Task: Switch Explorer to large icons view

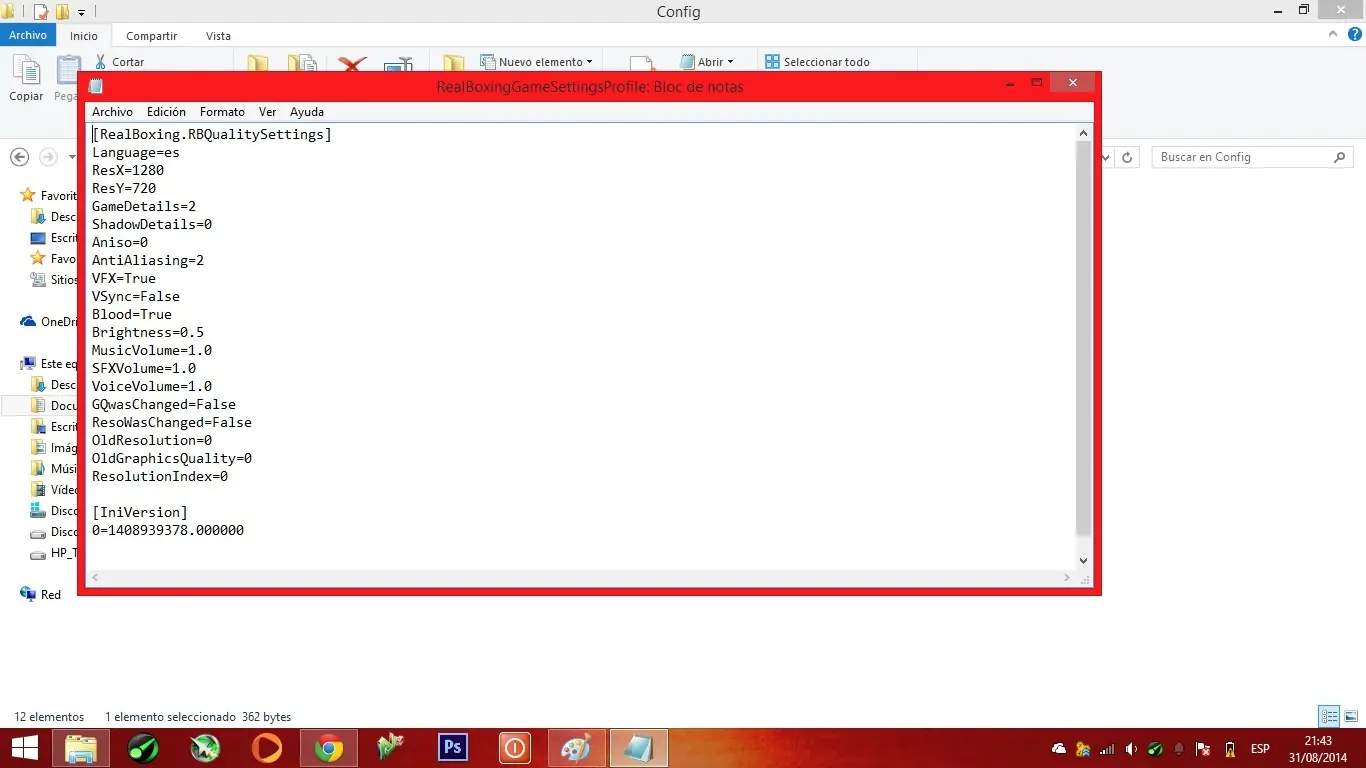Action: click(x=1351, y=716)
